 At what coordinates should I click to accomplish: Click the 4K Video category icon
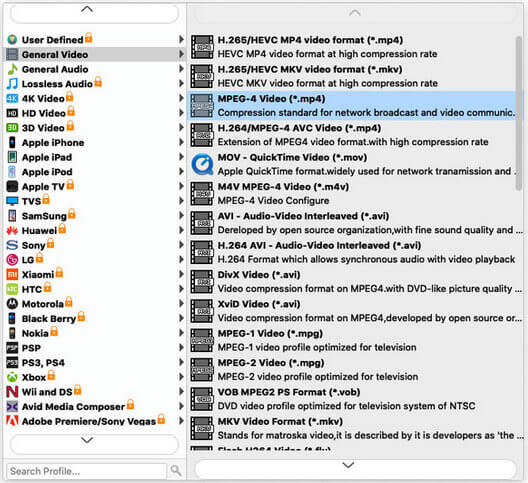coord(12,99)
